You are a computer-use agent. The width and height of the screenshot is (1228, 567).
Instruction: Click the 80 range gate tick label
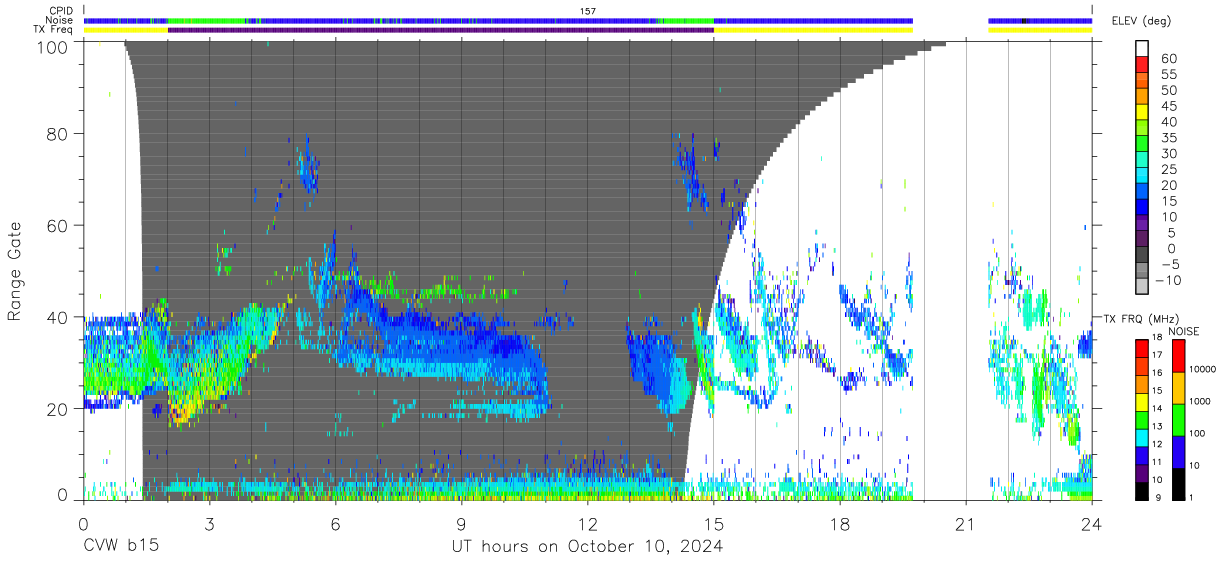click(58, 133)
